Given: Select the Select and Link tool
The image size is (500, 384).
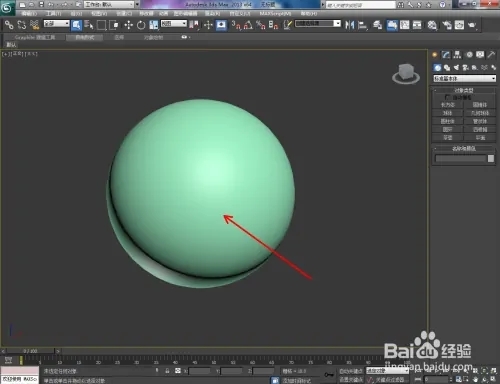Looking at the screenshot, I should (x=9, y=25).
